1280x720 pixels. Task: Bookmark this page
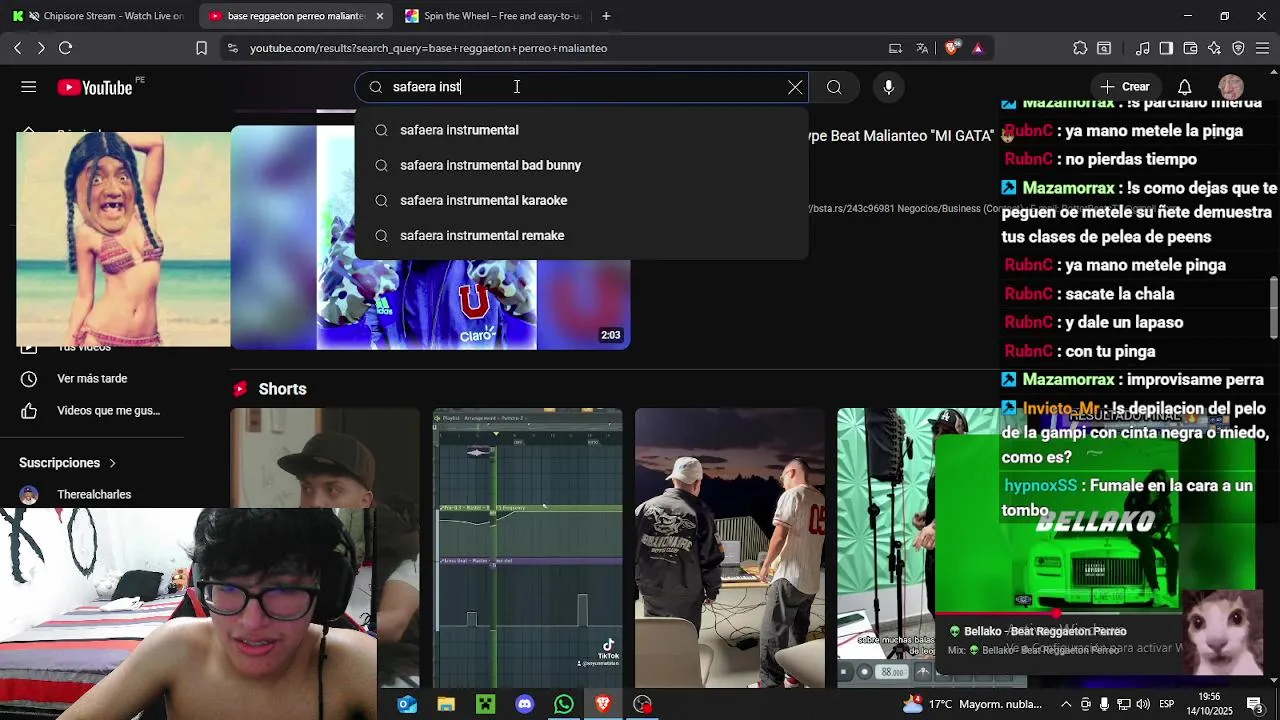pyautogui.click(x=201, y=48)
